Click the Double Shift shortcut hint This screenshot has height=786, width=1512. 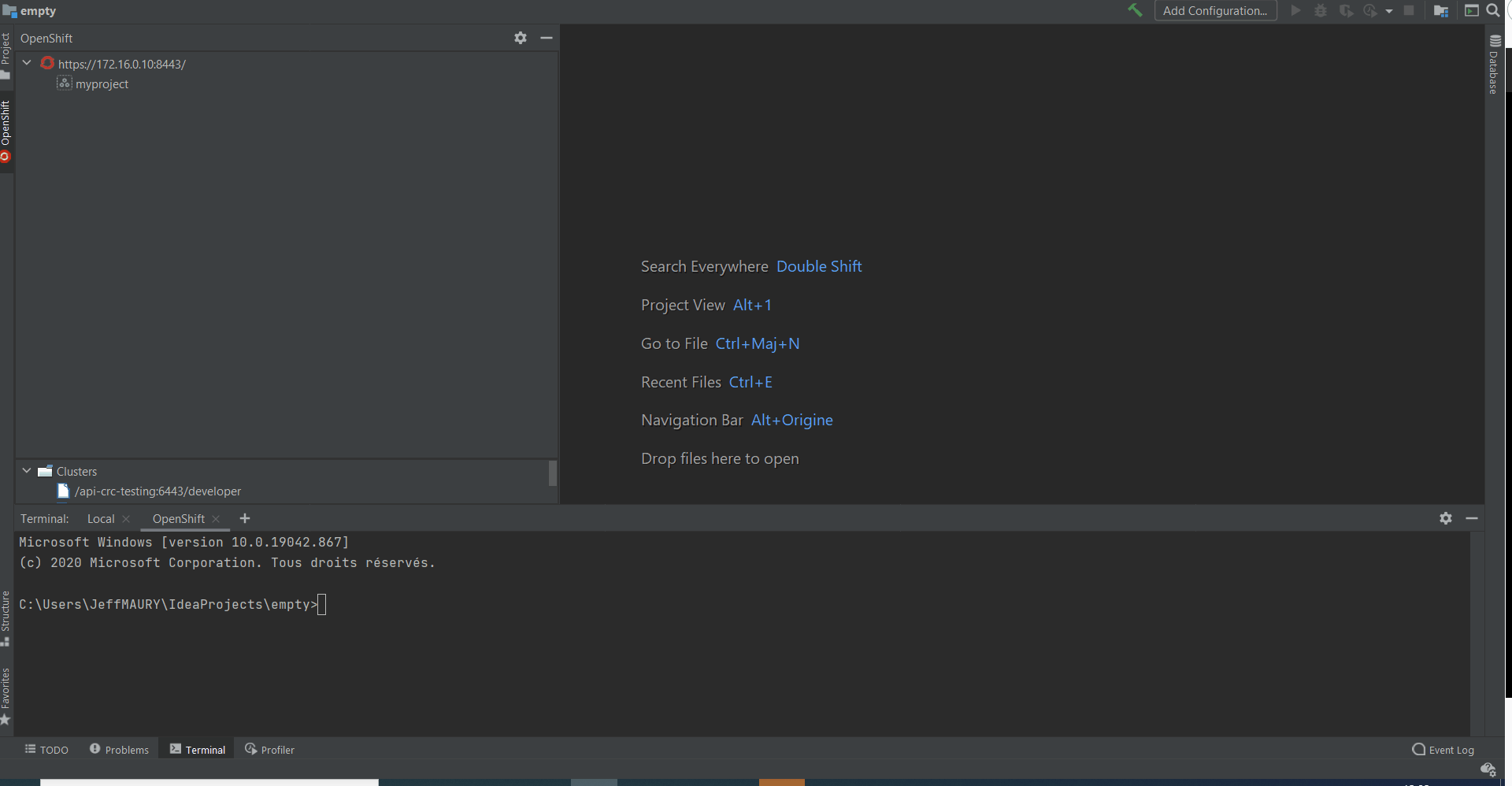(819, 266)
